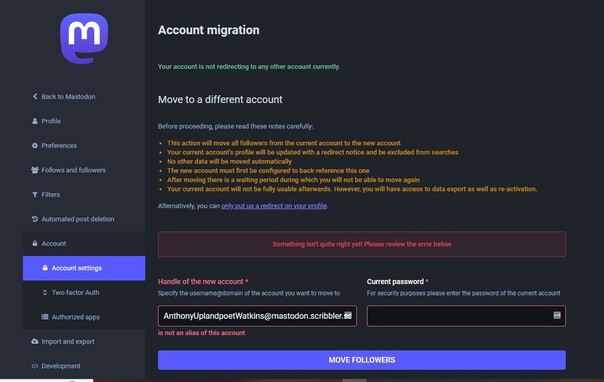Image resolution: width=604 pixels, height=382 pixels.
Task: Click the Import and export cloud icon
Action: coord(35,341)
